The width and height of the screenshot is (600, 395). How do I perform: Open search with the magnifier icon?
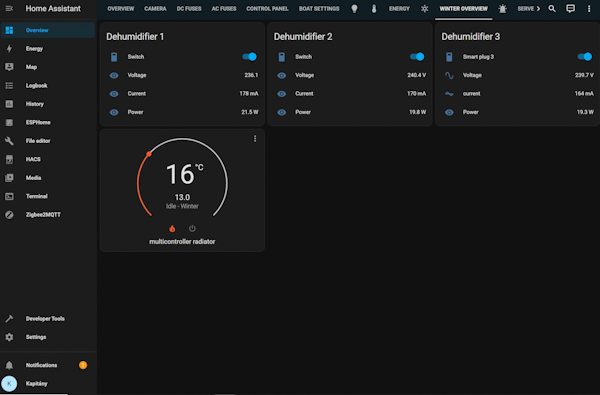coord(552,8)
